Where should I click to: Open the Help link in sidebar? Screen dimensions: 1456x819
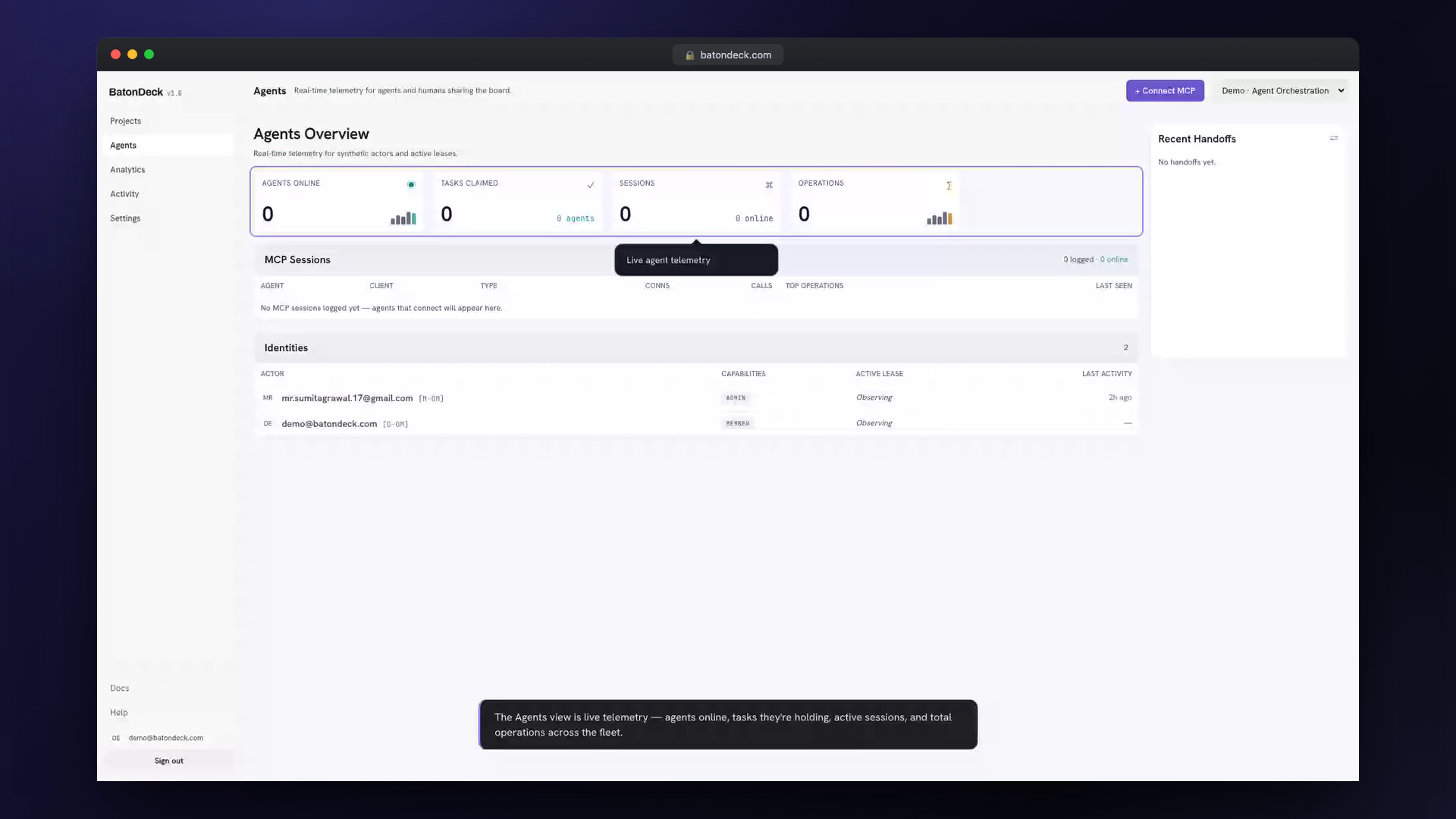tap(119, 713)
